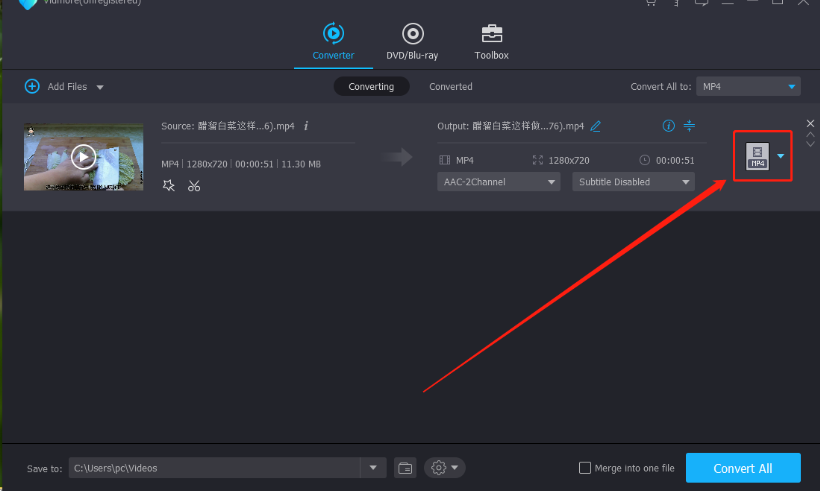Expand the Add Files dropdown arrow
The width and height of the screenshot is (820, 491).
tap(100, 87)
